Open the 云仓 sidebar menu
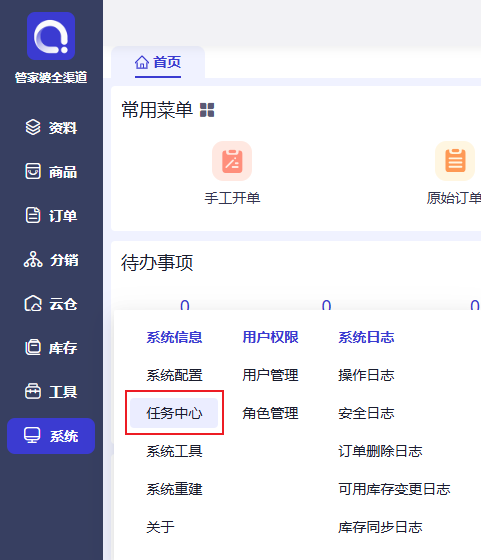 [x=51, y=304]
